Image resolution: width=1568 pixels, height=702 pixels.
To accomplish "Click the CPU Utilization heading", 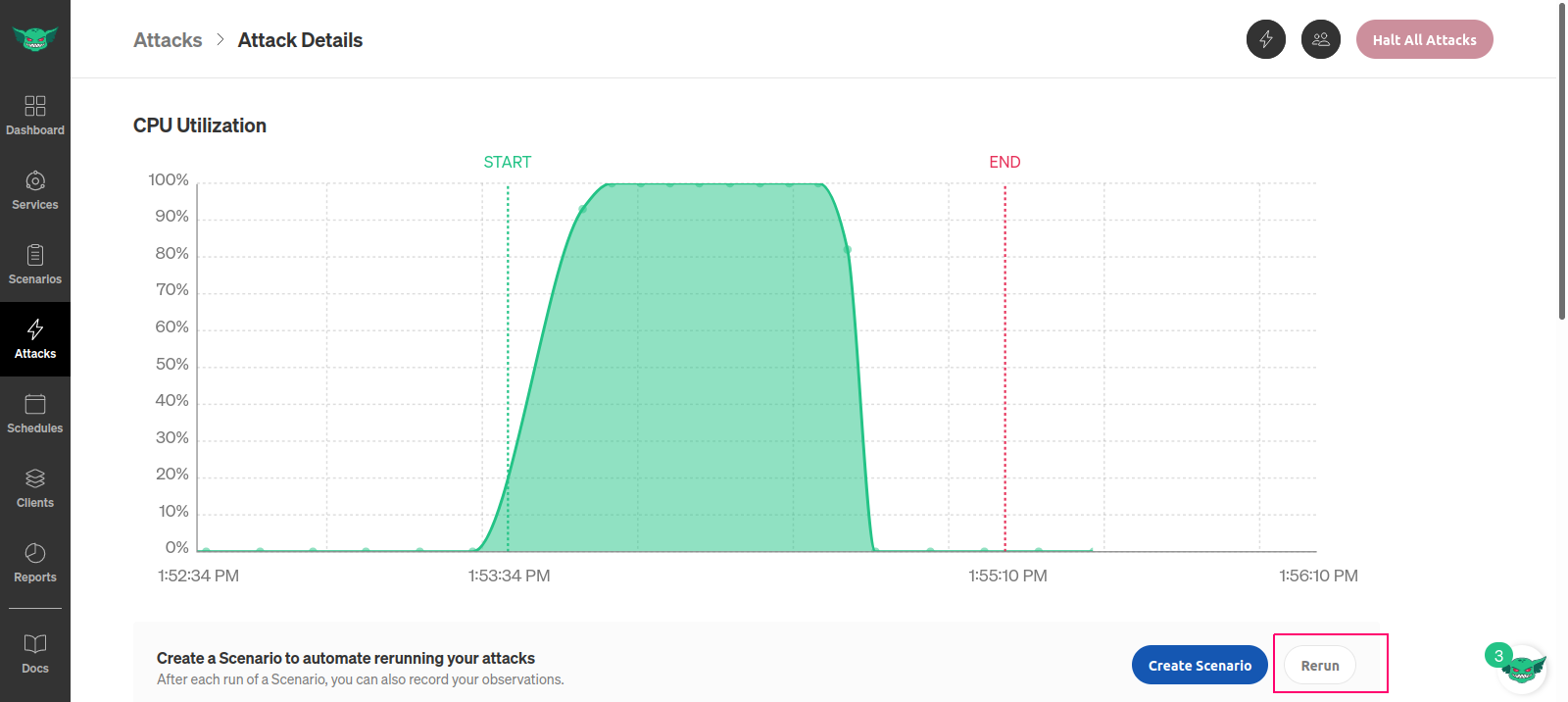I will 200,125.
